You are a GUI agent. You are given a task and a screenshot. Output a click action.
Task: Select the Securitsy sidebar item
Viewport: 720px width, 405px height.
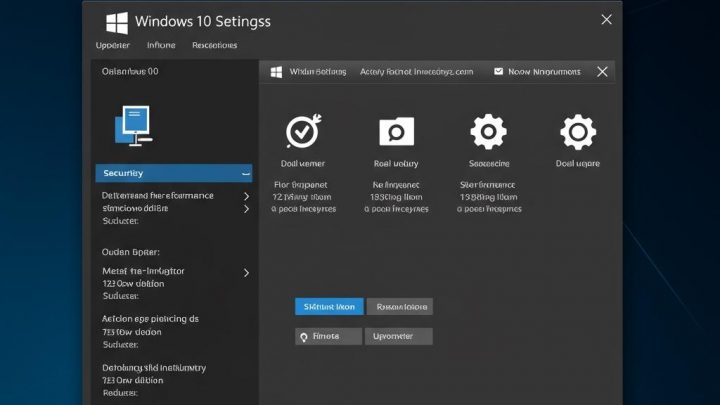point(174,173)
